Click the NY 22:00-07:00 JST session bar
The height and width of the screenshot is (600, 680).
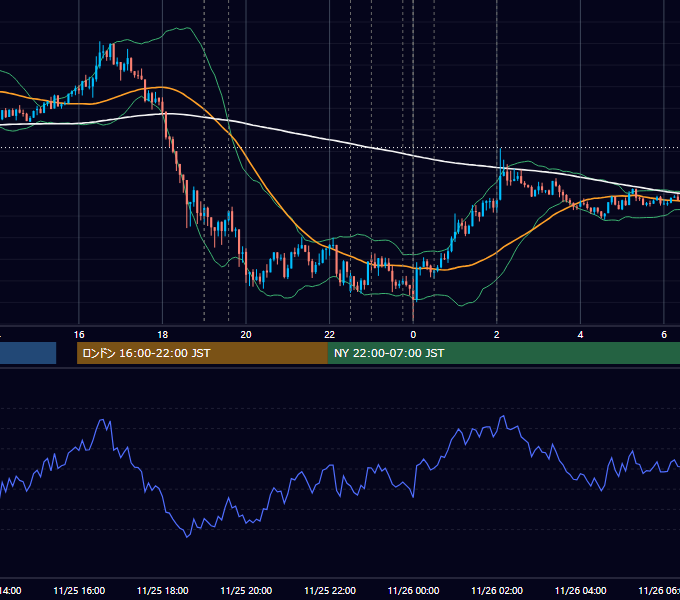[x=503, y=353]
